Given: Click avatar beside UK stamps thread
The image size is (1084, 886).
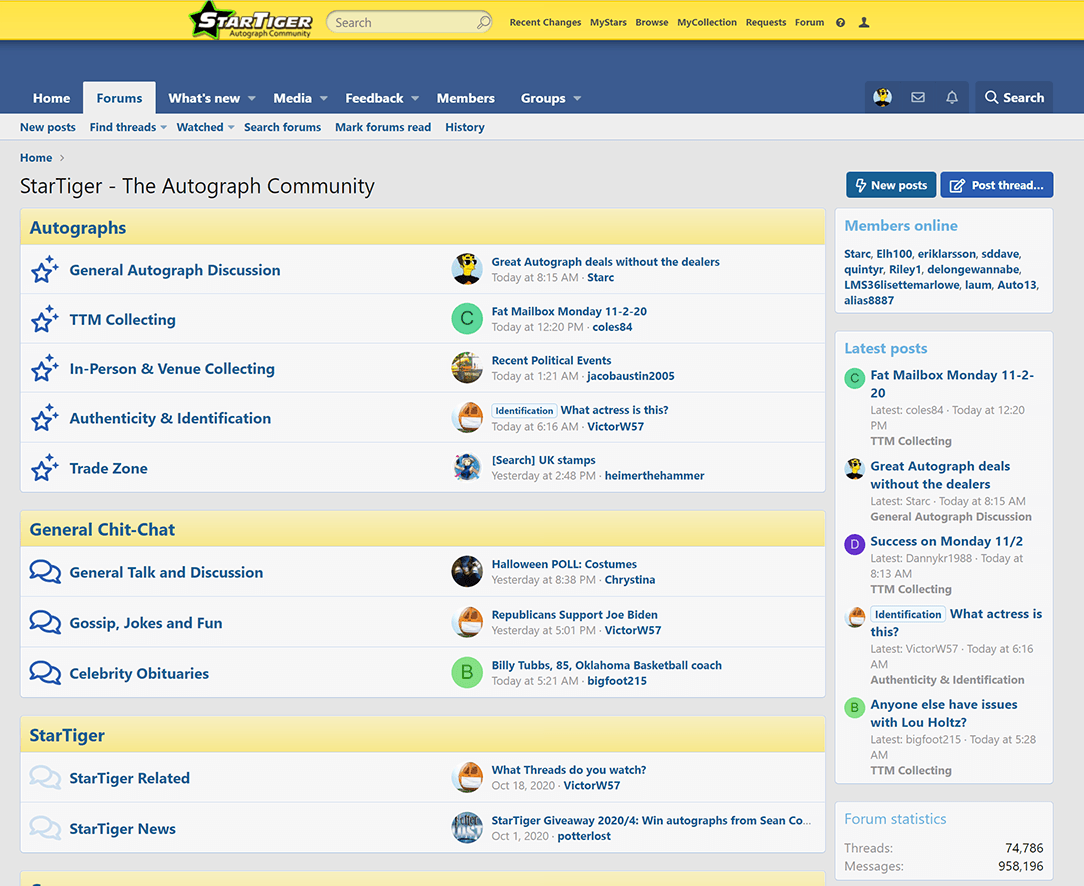Looking at the screenshot, I should [467, 467].
